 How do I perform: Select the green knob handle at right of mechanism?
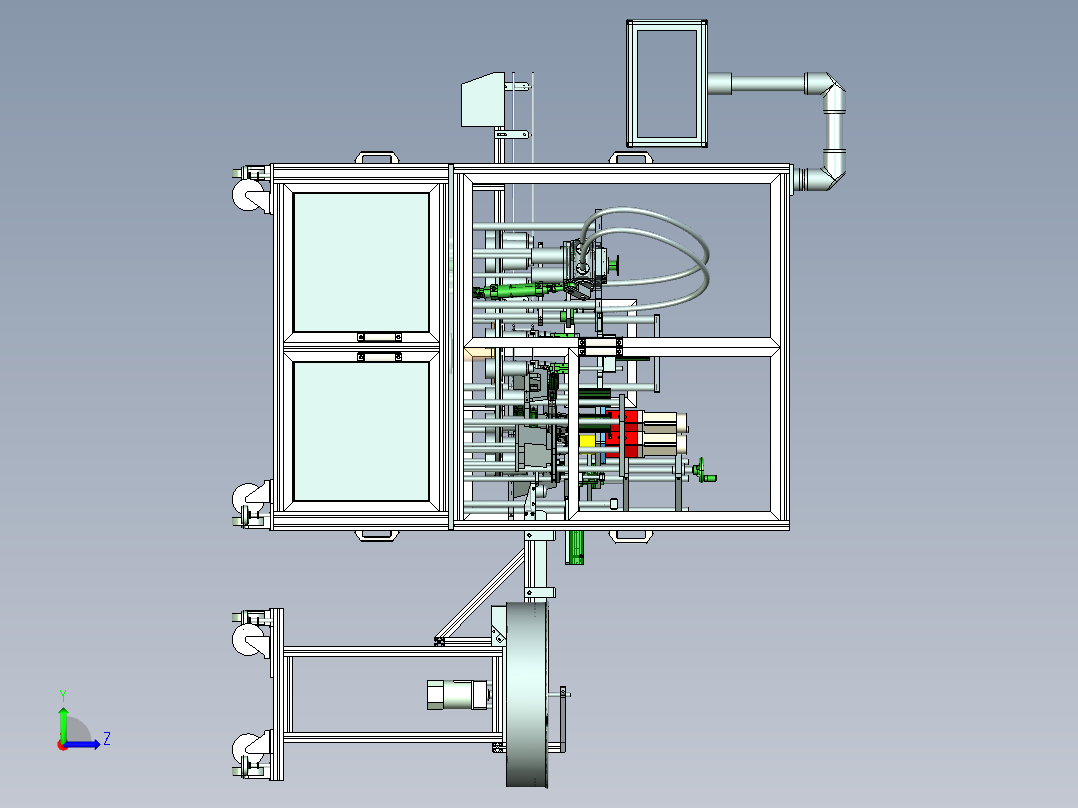[703, 470]
